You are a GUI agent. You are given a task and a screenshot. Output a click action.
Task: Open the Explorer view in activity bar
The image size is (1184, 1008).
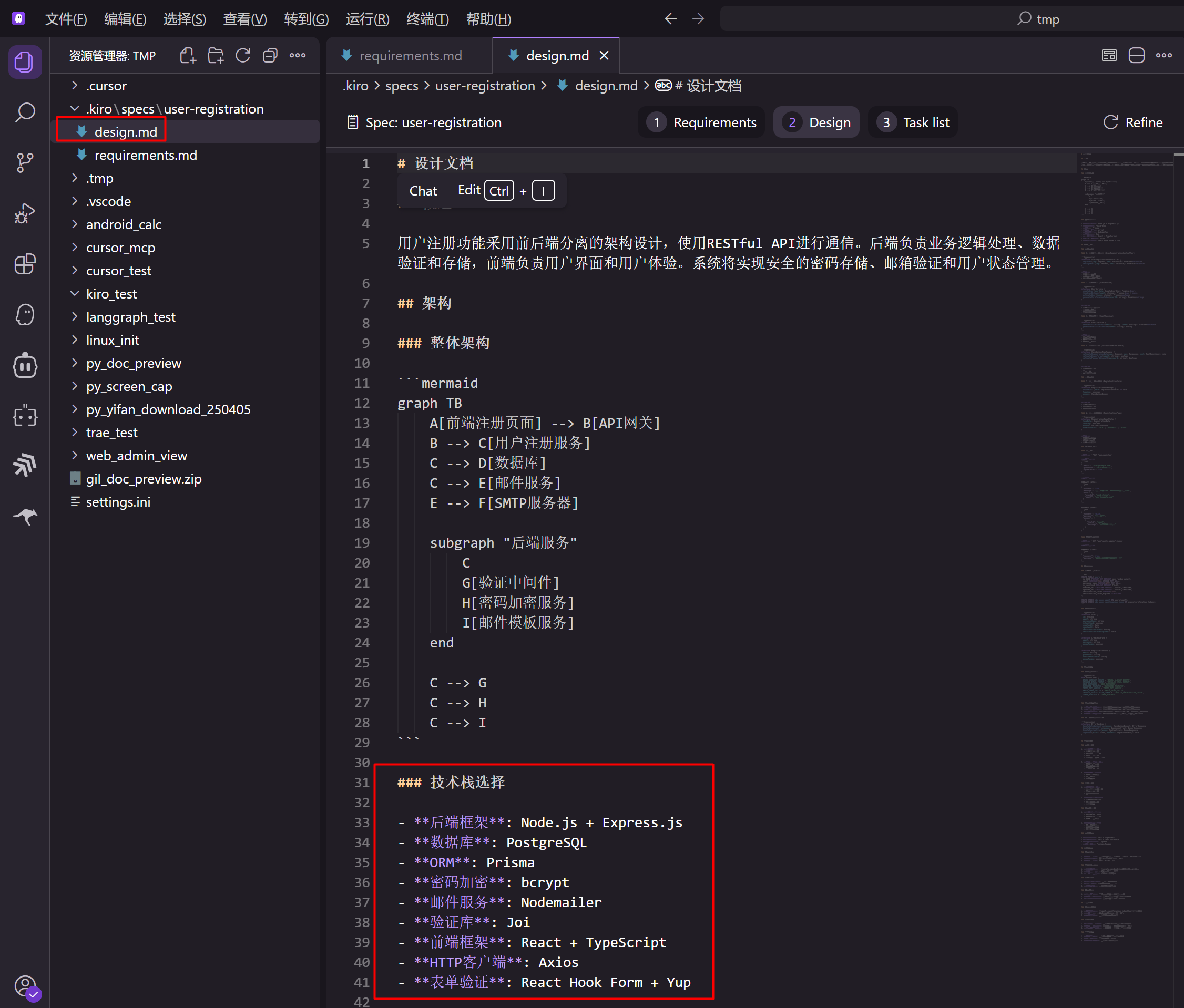click(x=25, y=61)
